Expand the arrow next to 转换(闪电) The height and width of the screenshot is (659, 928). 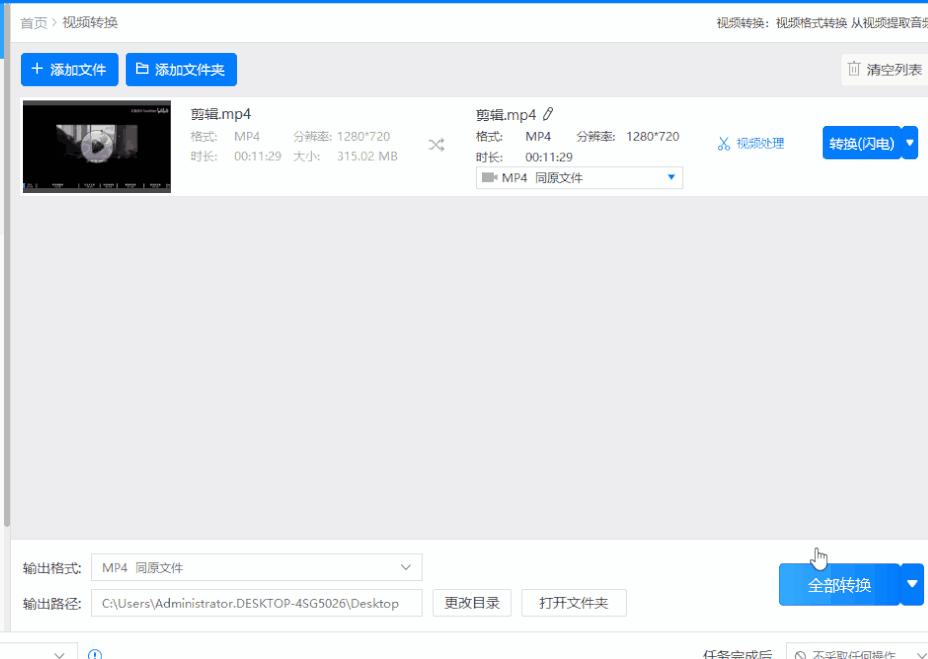910,143
